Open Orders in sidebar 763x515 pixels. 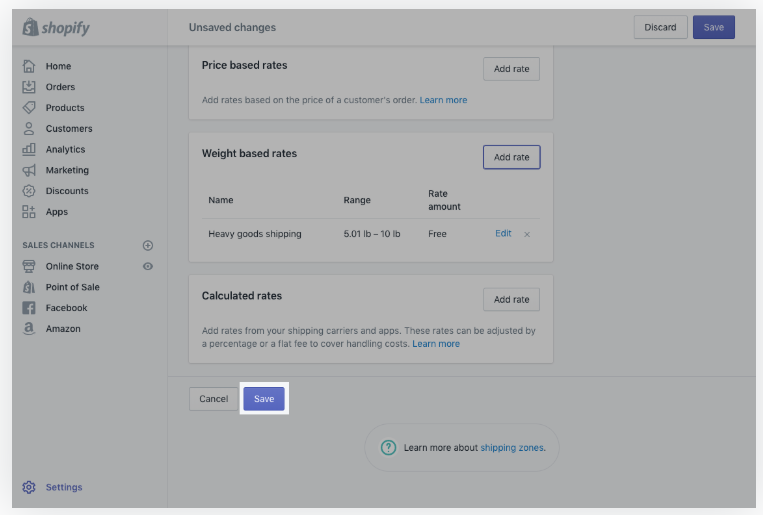(x=60, y=87)
